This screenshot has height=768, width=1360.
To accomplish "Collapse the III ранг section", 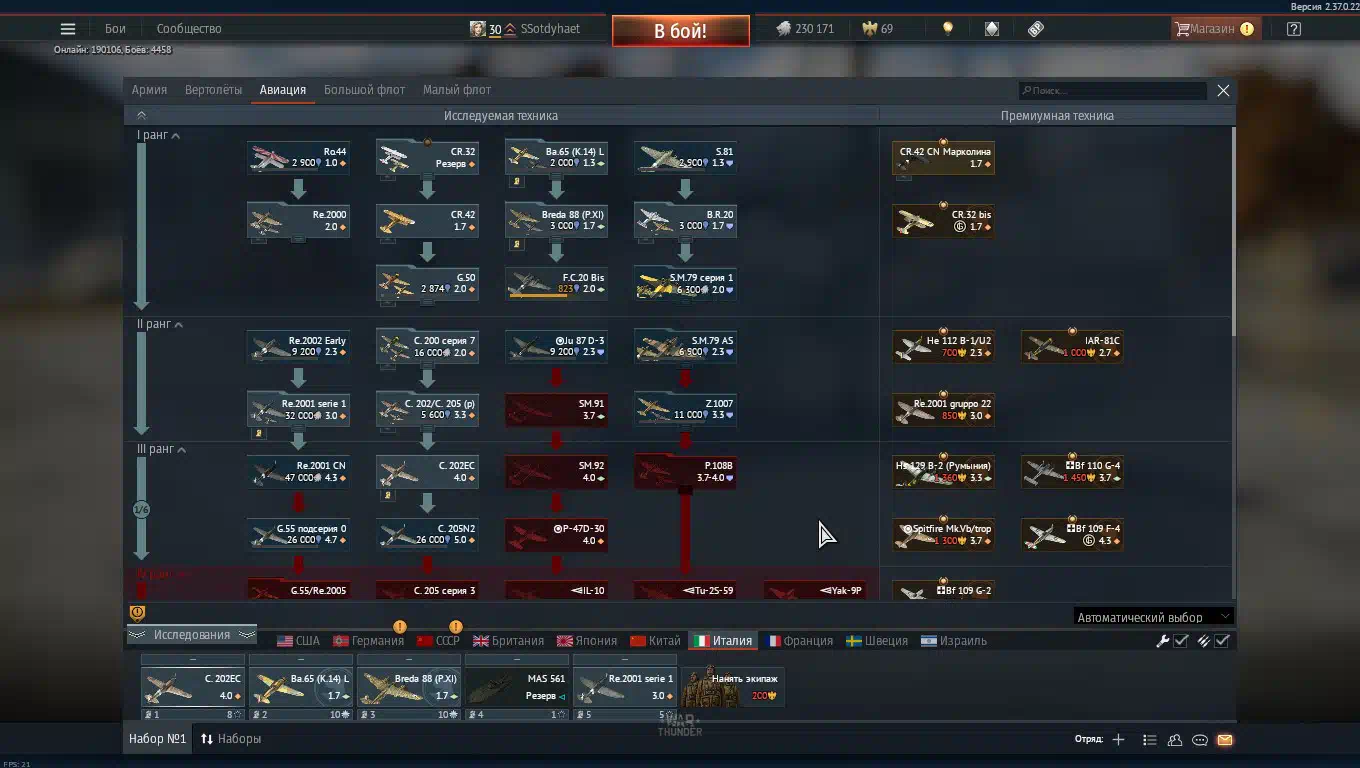I will [162, 449].
